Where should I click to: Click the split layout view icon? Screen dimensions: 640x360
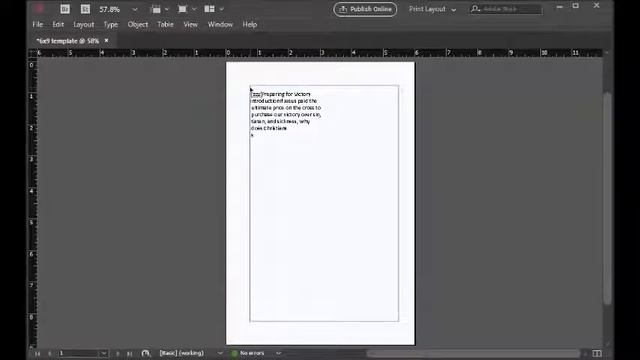click(x=597, y=353)
